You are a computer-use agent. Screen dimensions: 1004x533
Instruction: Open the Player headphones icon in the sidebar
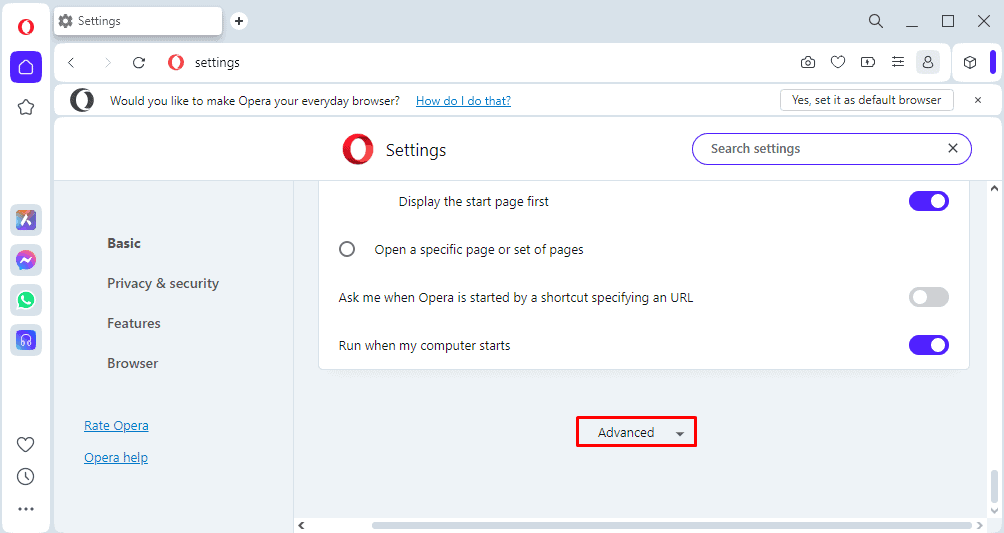click(x=26, y=340)
